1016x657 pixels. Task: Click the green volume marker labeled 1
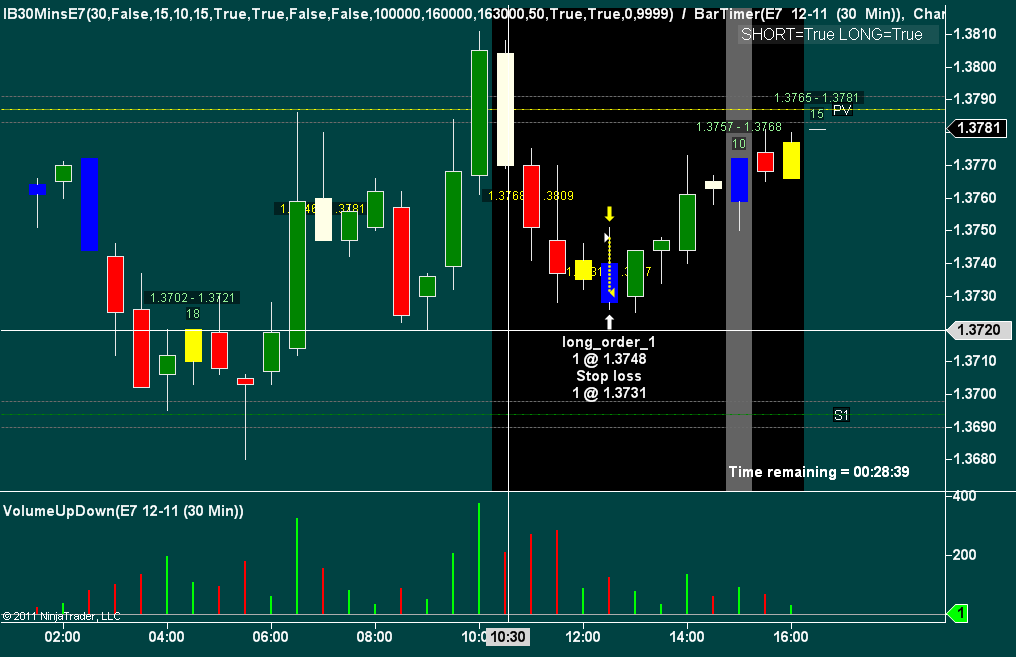tap(957, 612)
